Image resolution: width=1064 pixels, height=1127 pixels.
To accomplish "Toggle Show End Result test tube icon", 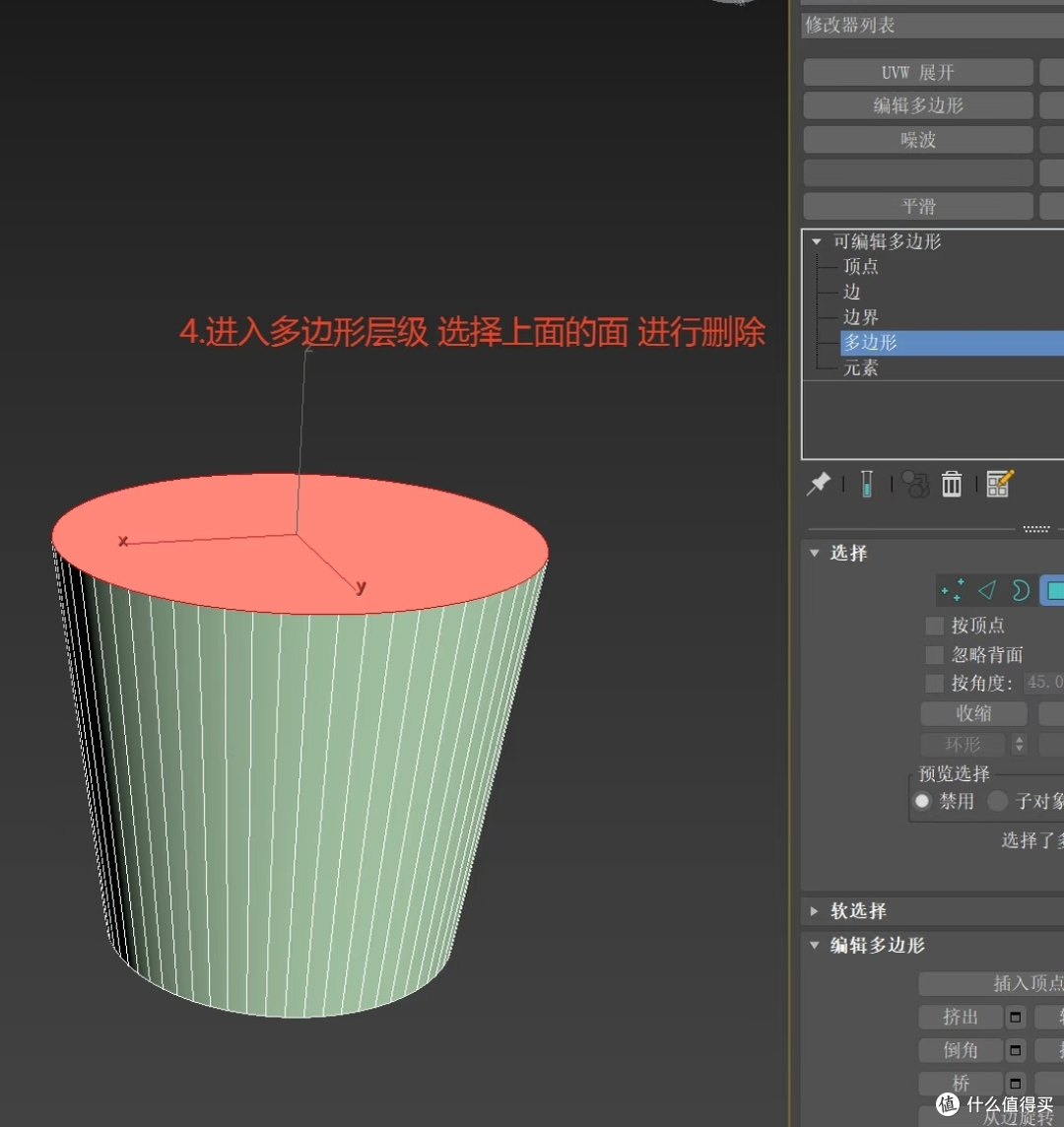I will pyautogui.click(x=867, y=484).
